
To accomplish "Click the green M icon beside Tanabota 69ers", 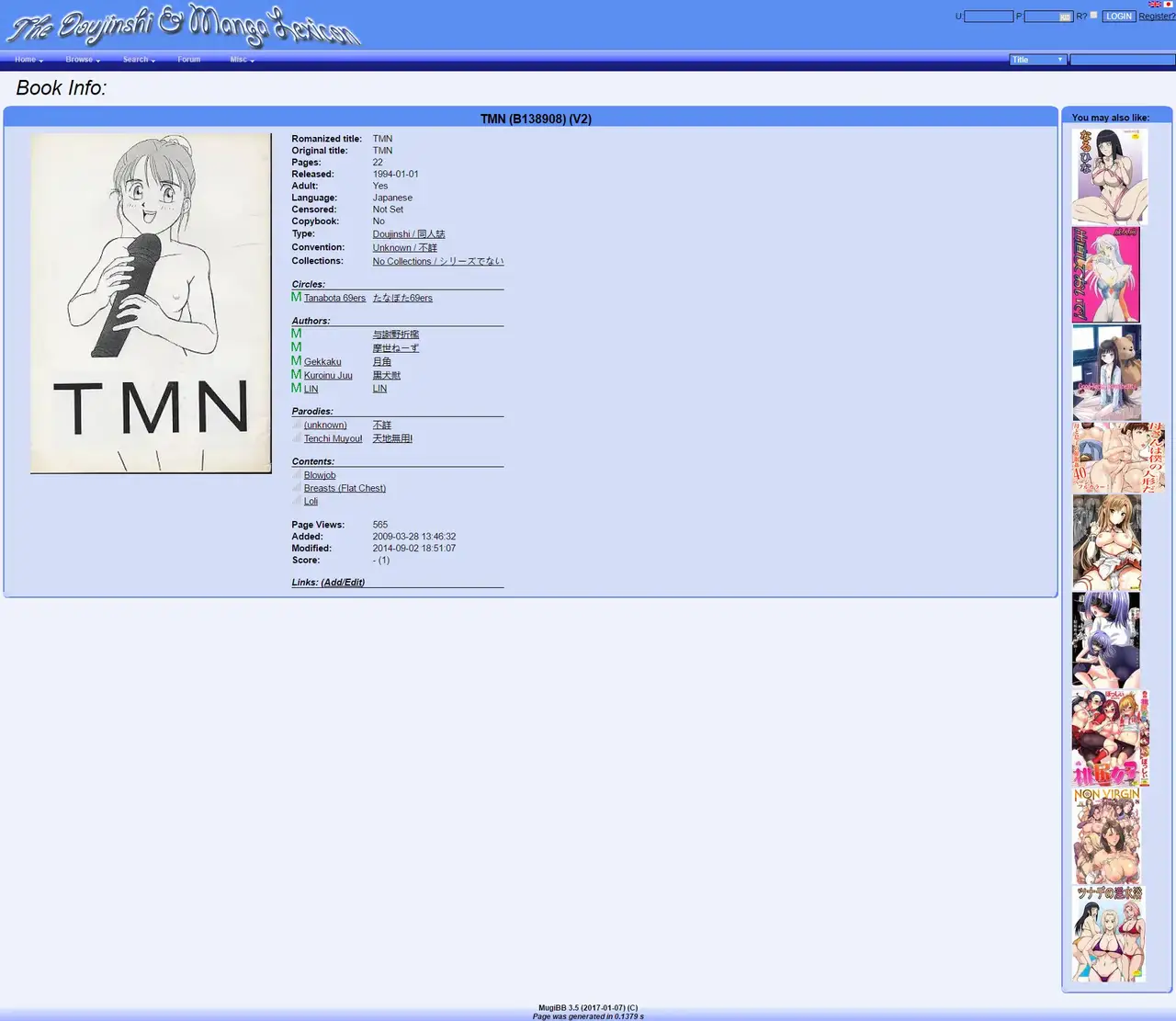I will click(x=296, y=297).
